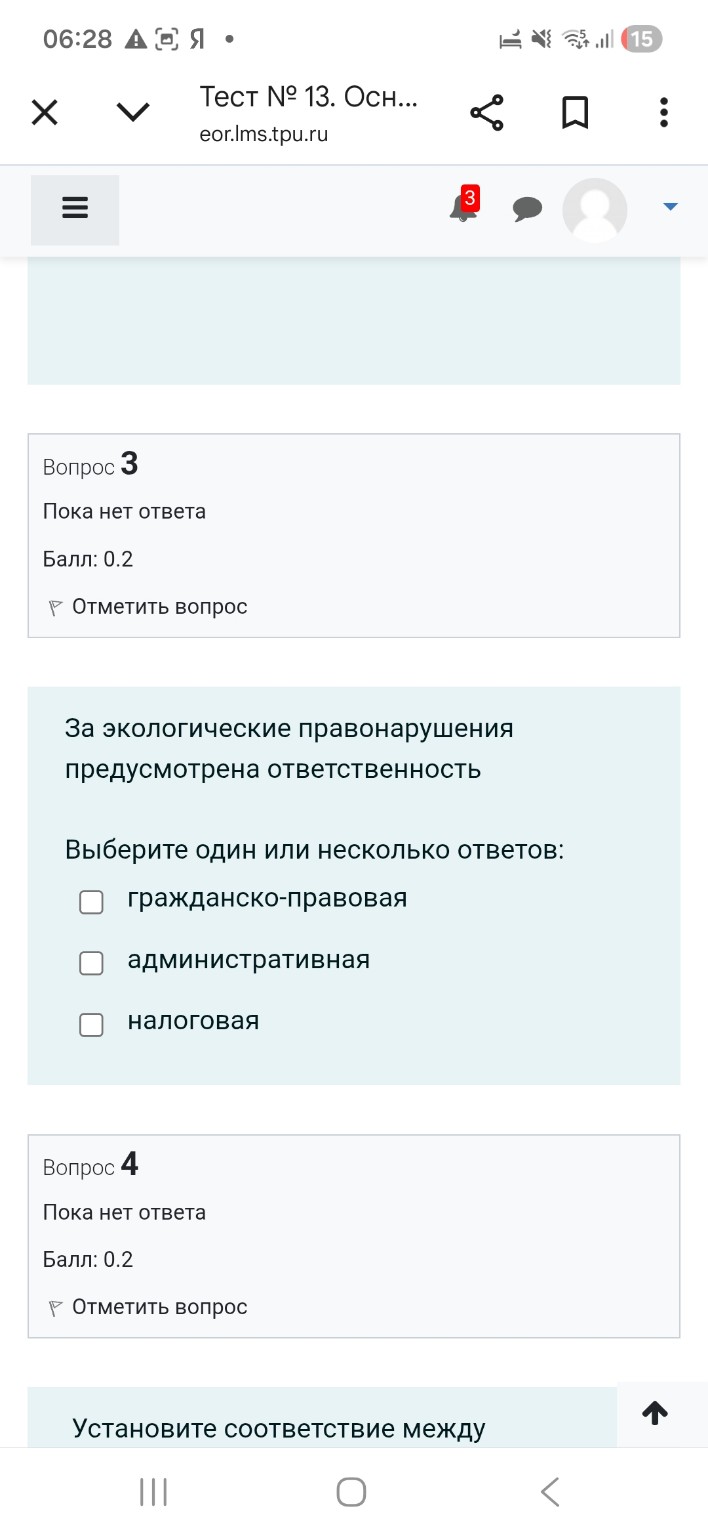Open the navigation drawer via hamburger icon

[x=74, y=206]
